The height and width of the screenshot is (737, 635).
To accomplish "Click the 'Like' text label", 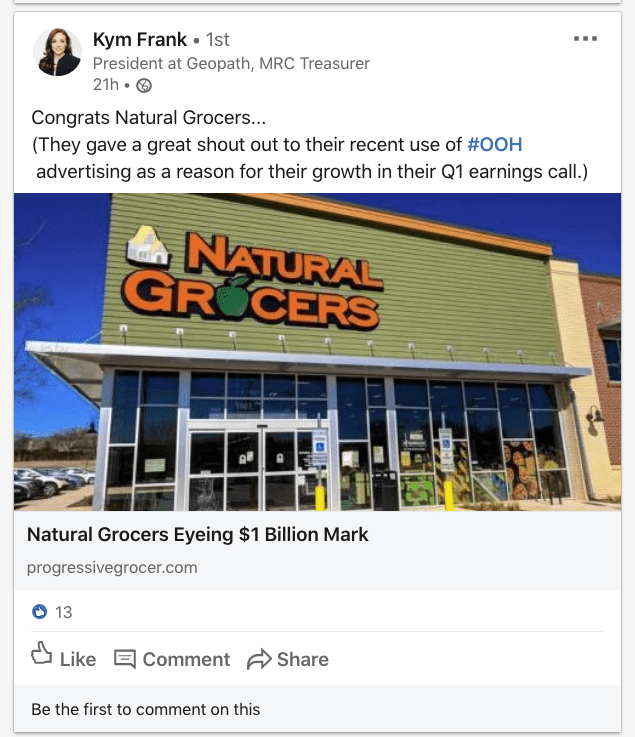I will point(78,659).
